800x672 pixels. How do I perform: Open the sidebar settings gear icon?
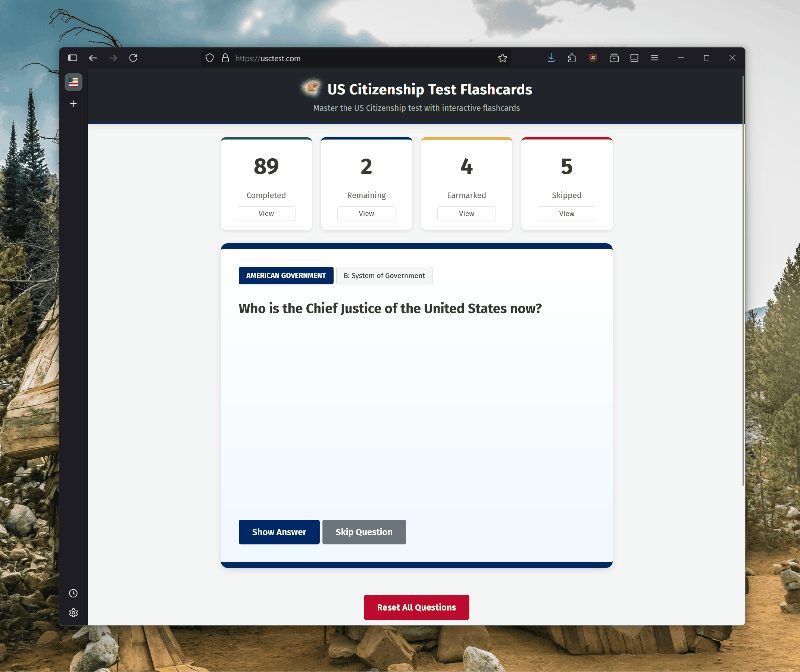pos(73,612)
